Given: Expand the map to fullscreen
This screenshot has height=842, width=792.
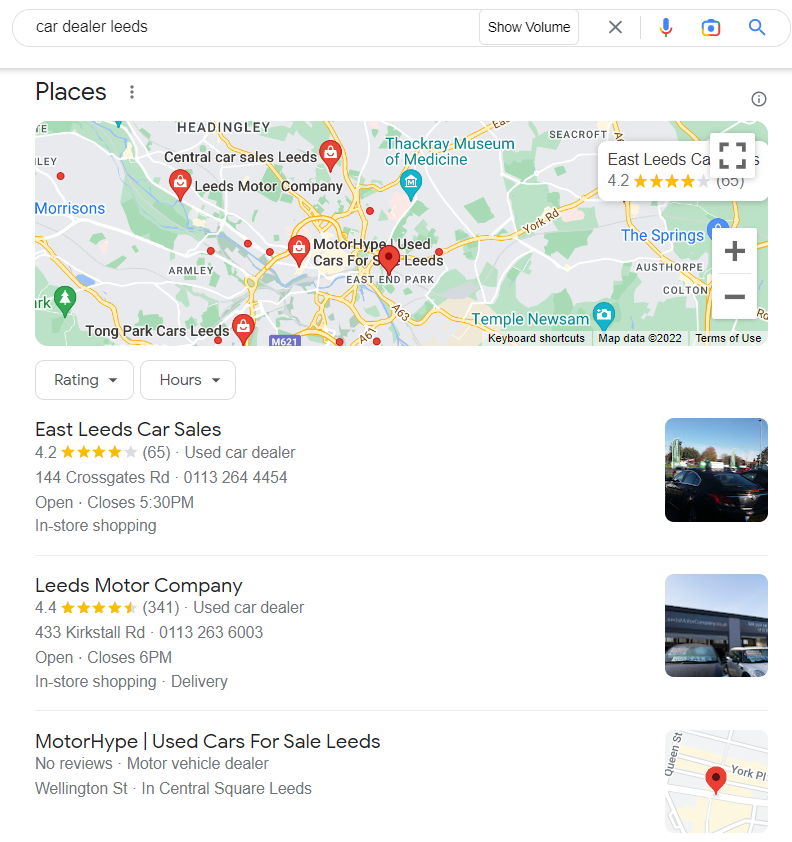Looking at the screenshot, I should 732,155.
